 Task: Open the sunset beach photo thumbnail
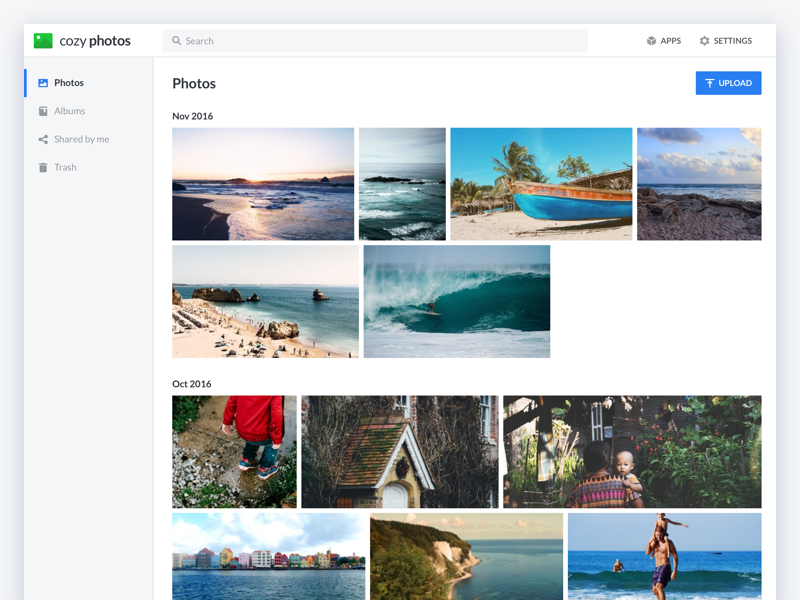click(x=263, y=184)
